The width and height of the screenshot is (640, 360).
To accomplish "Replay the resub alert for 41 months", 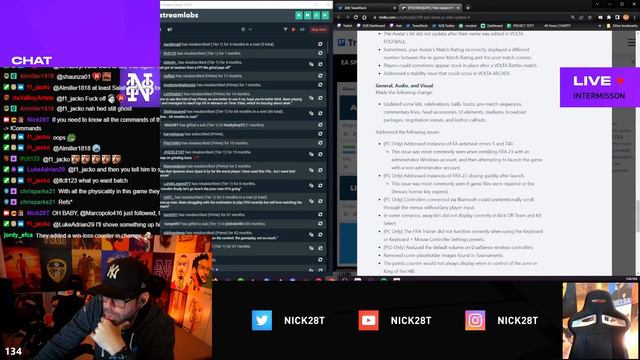I will point(320,215).
